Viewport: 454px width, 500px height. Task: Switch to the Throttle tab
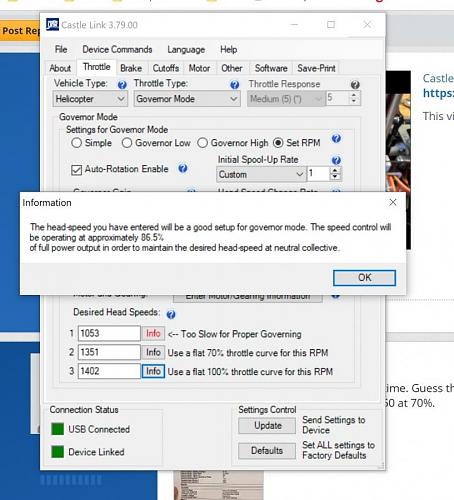coord(97,67)
